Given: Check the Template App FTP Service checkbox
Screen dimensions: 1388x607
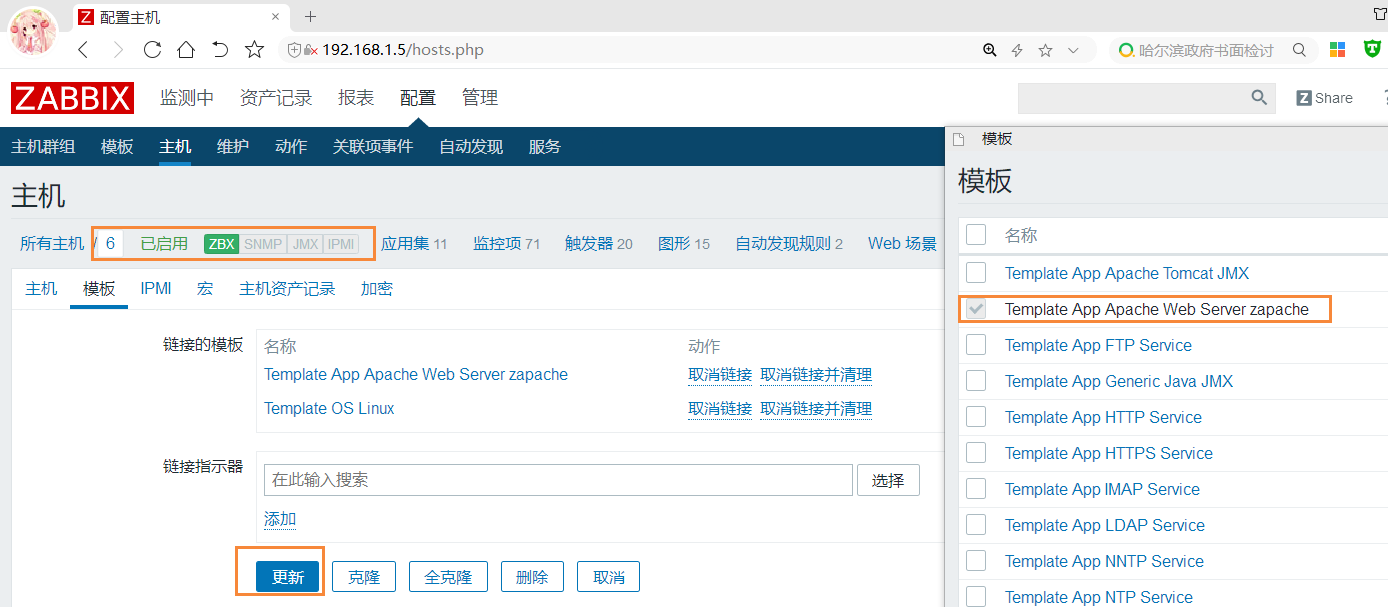Looking at the screenshot, I should coord(976,345).
